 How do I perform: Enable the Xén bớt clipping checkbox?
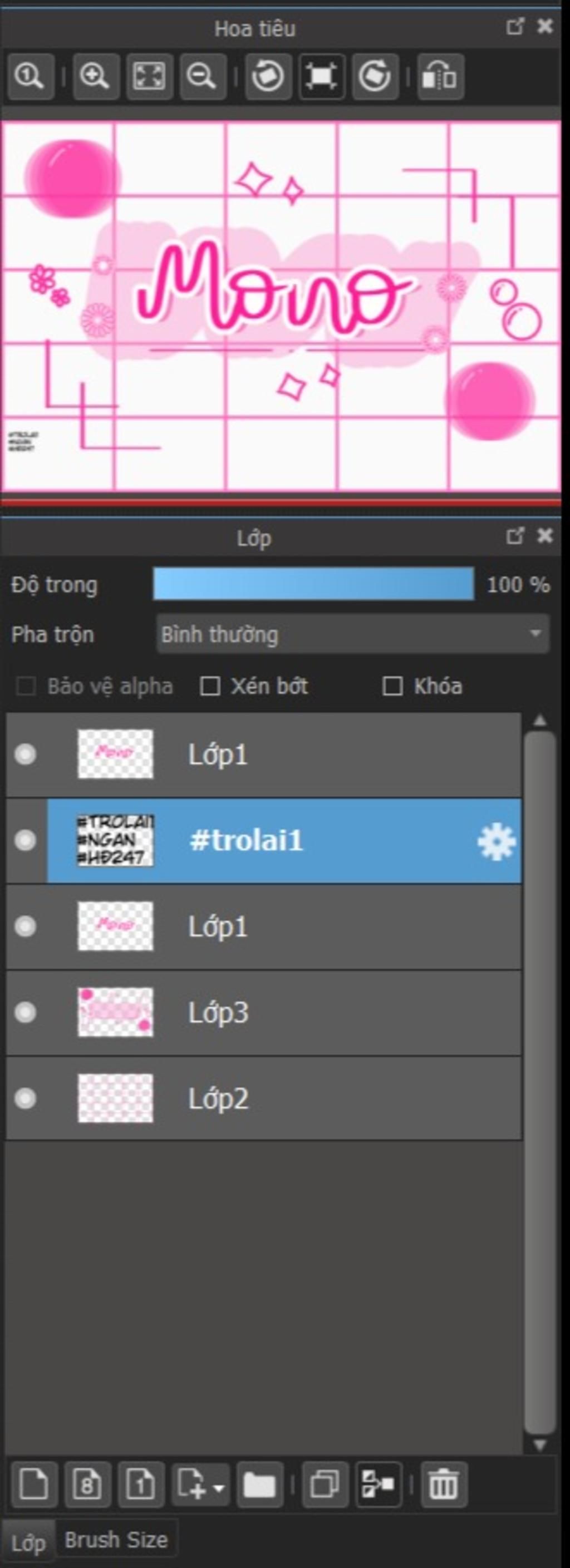point(210,686)
